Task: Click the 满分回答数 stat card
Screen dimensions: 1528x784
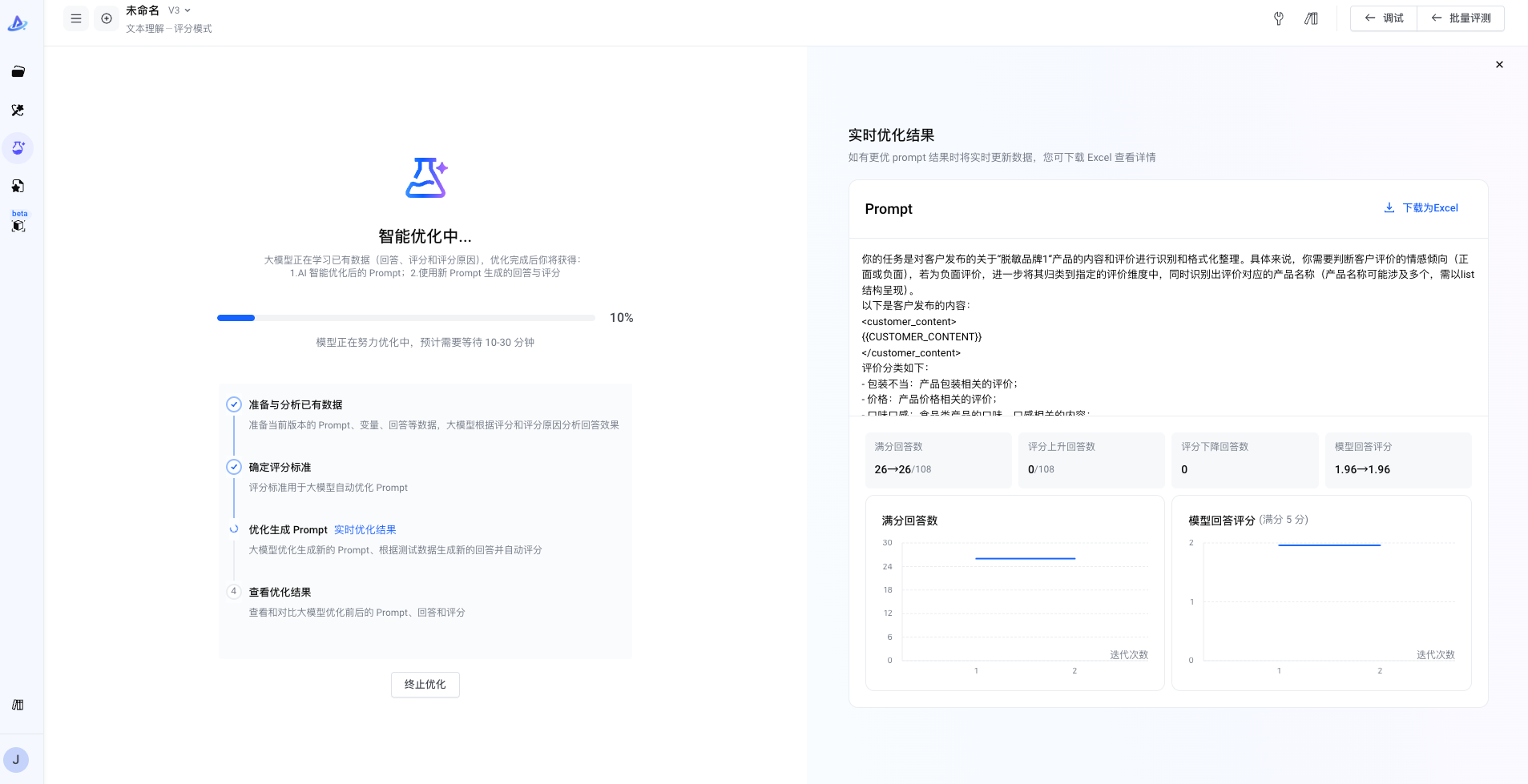Action: [x=938, y=460]
